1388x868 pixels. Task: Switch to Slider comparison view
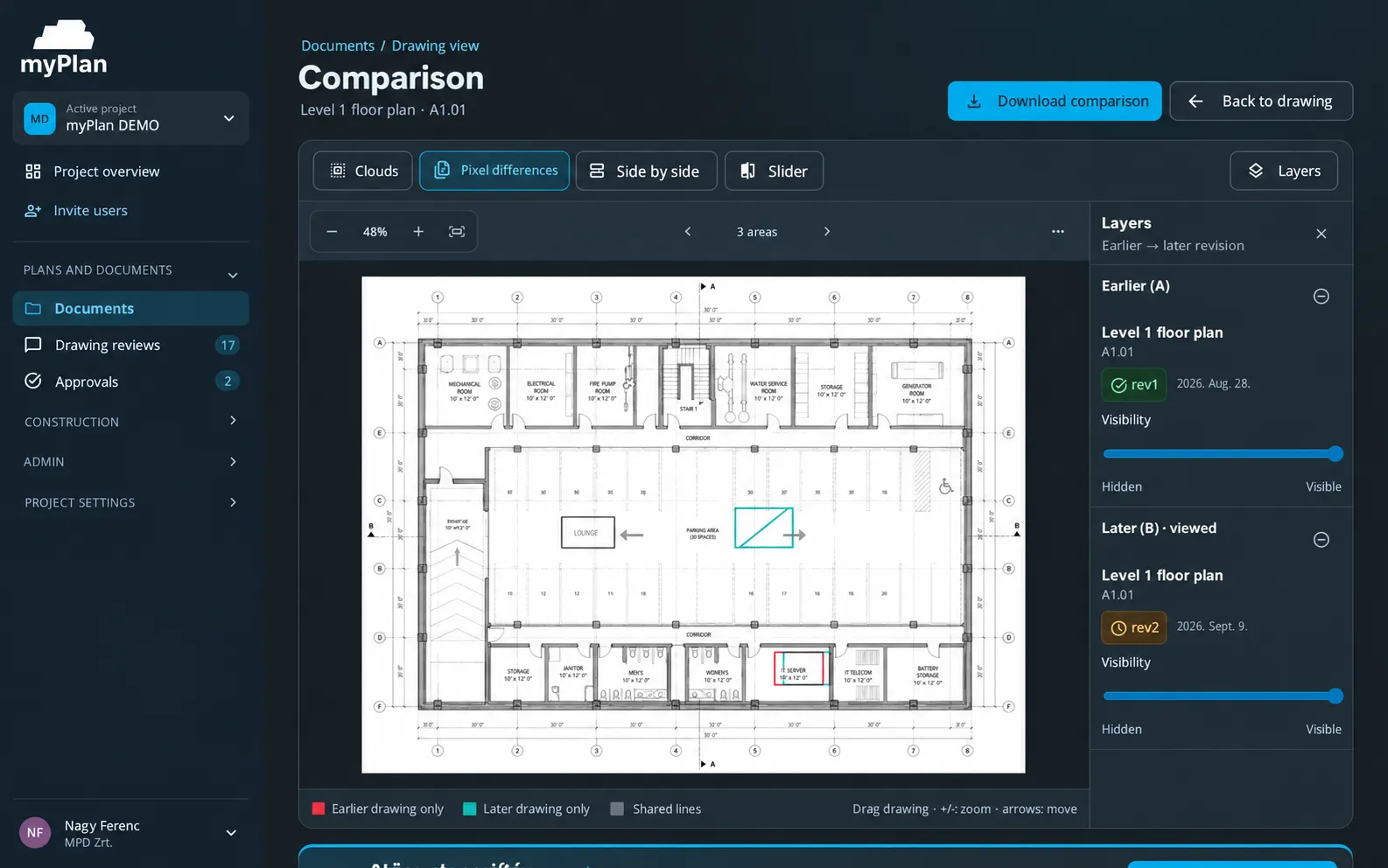tap(774, 171)
